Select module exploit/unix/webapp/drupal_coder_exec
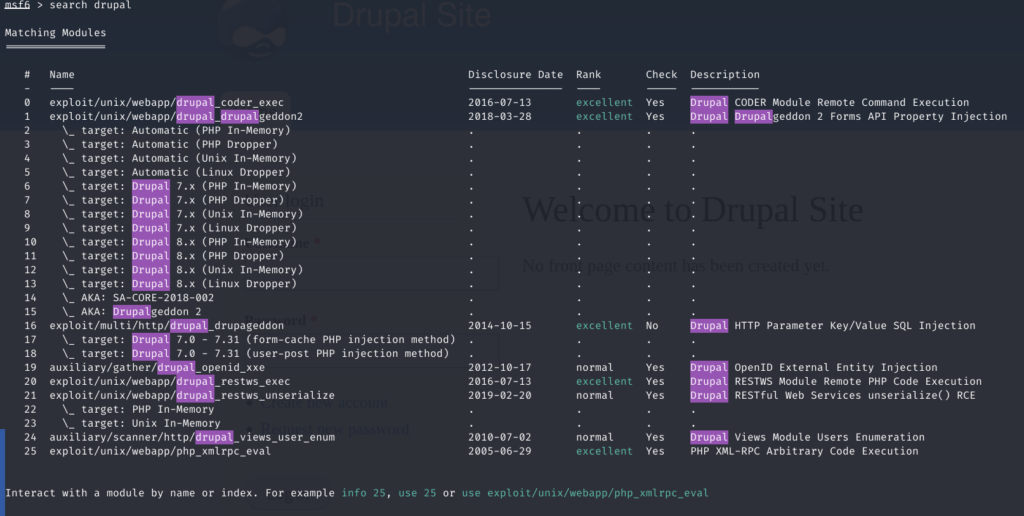Viewport: 1024px width, 516px height. tap(167, 103)
